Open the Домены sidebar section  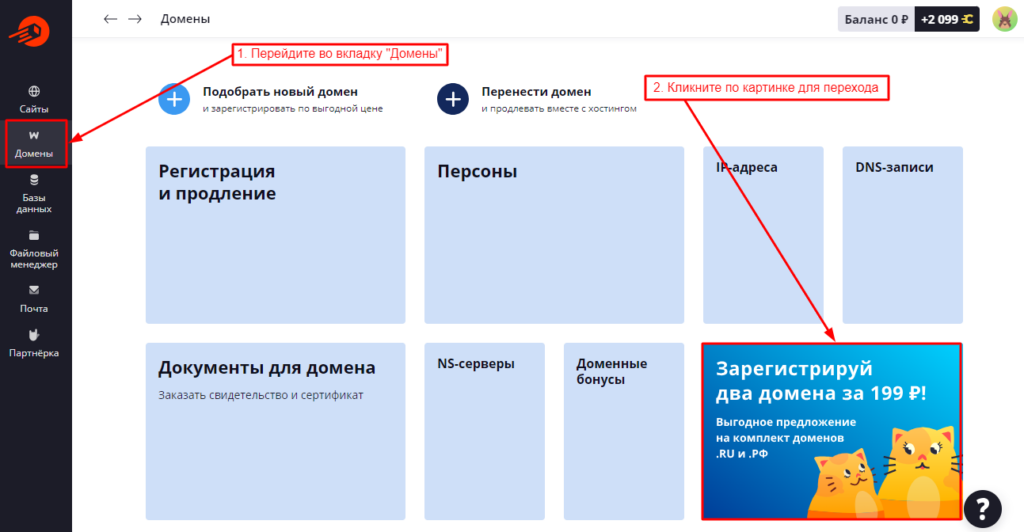[34, 144]
